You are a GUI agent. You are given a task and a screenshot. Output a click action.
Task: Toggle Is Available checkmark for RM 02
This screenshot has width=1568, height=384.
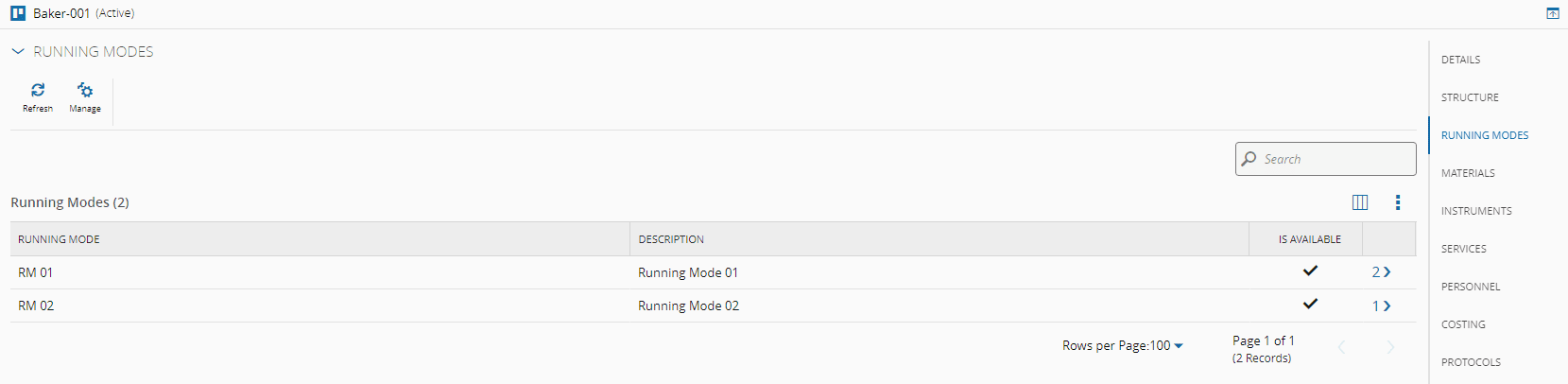(1310, 305)
